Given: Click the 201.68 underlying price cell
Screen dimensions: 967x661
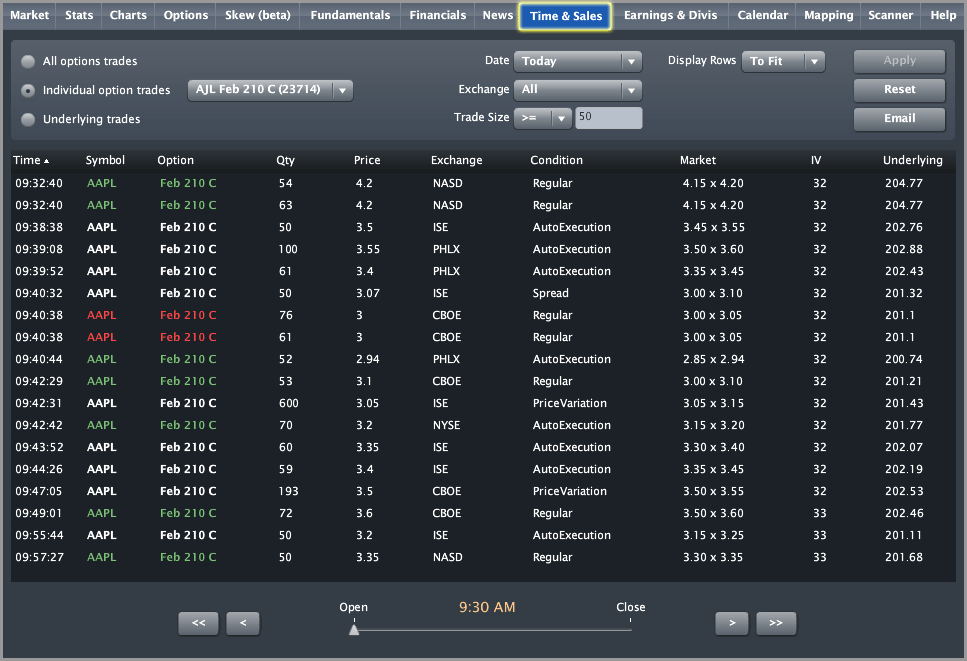Looking at the screenshot, I should coord(904,557).
